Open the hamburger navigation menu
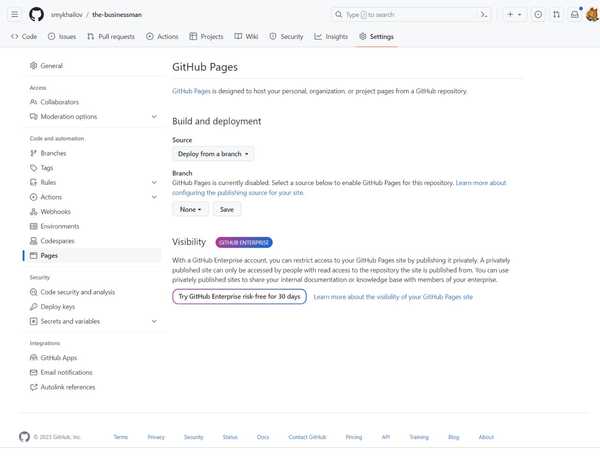 click(x=15, y=15)
